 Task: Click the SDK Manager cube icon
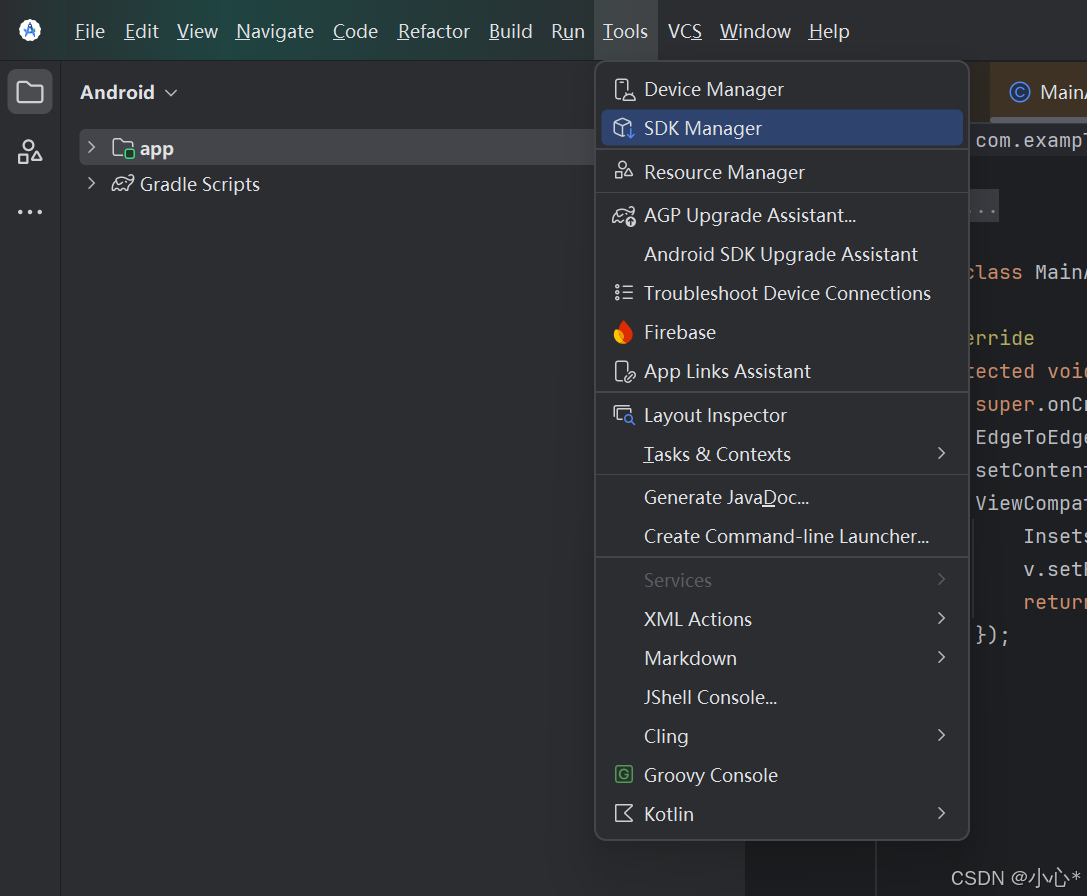point(624,128)
